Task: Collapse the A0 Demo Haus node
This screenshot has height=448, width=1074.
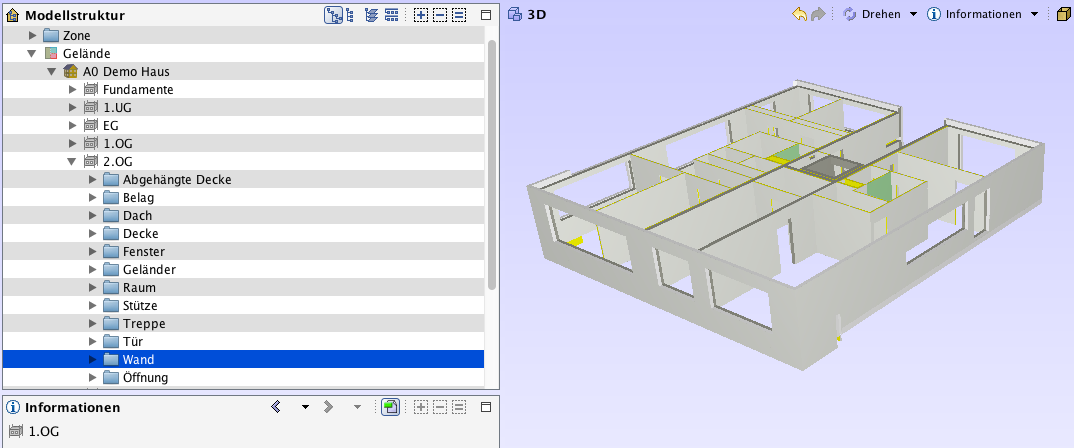Action: (x=51, y=71)
